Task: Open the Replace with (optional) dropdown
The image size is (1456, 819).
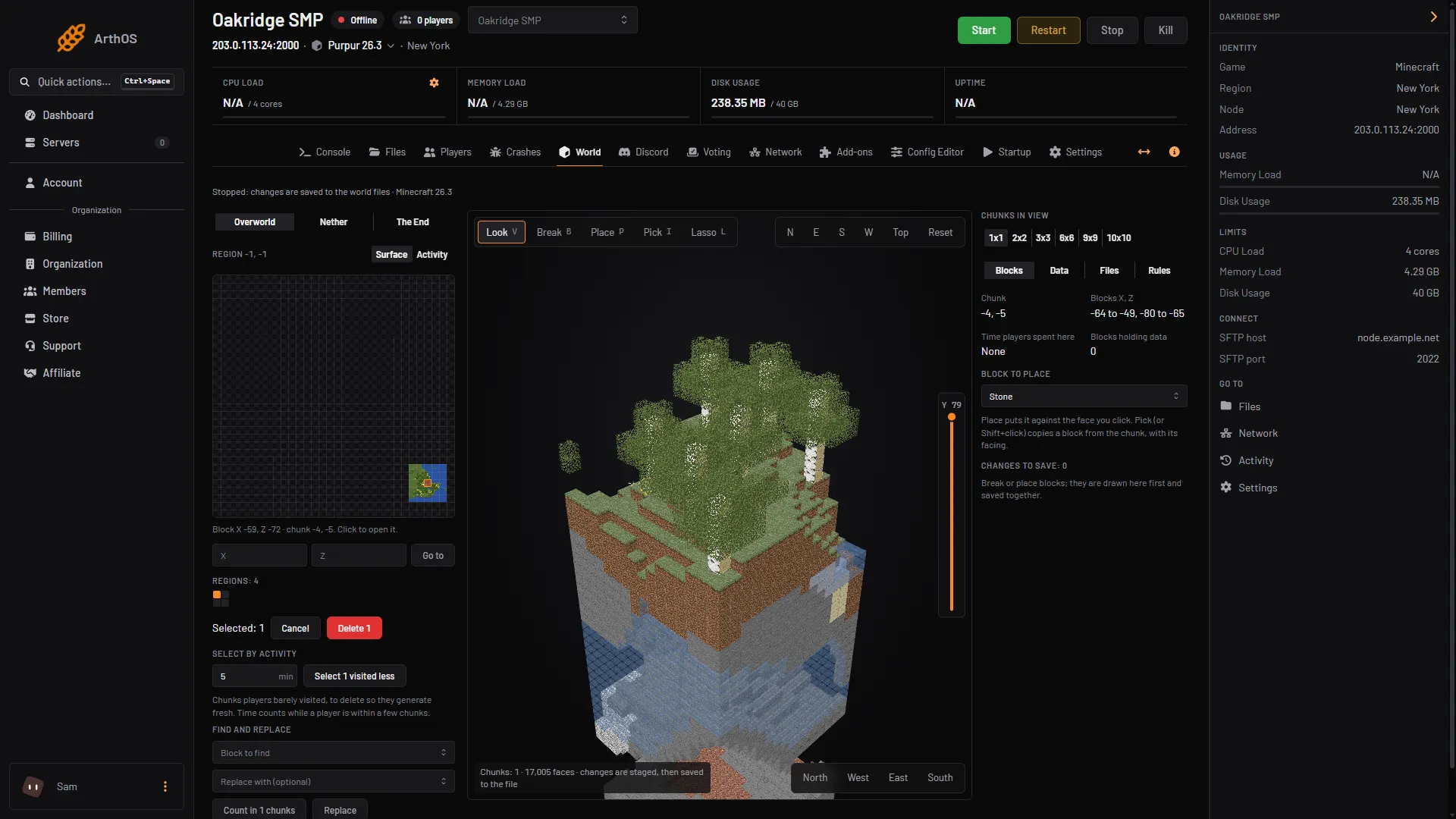Action: [x=333, y=782]
